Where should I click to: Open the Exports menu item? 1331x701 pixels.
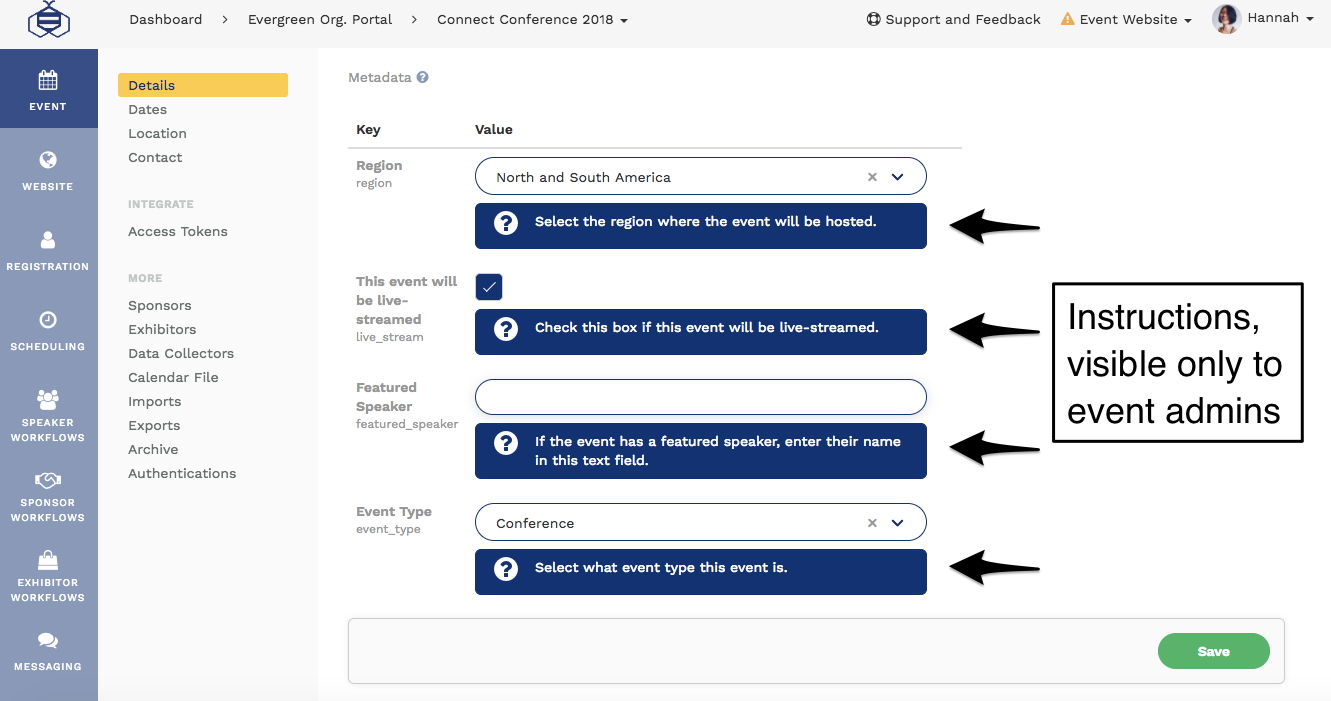pos(154,426)
